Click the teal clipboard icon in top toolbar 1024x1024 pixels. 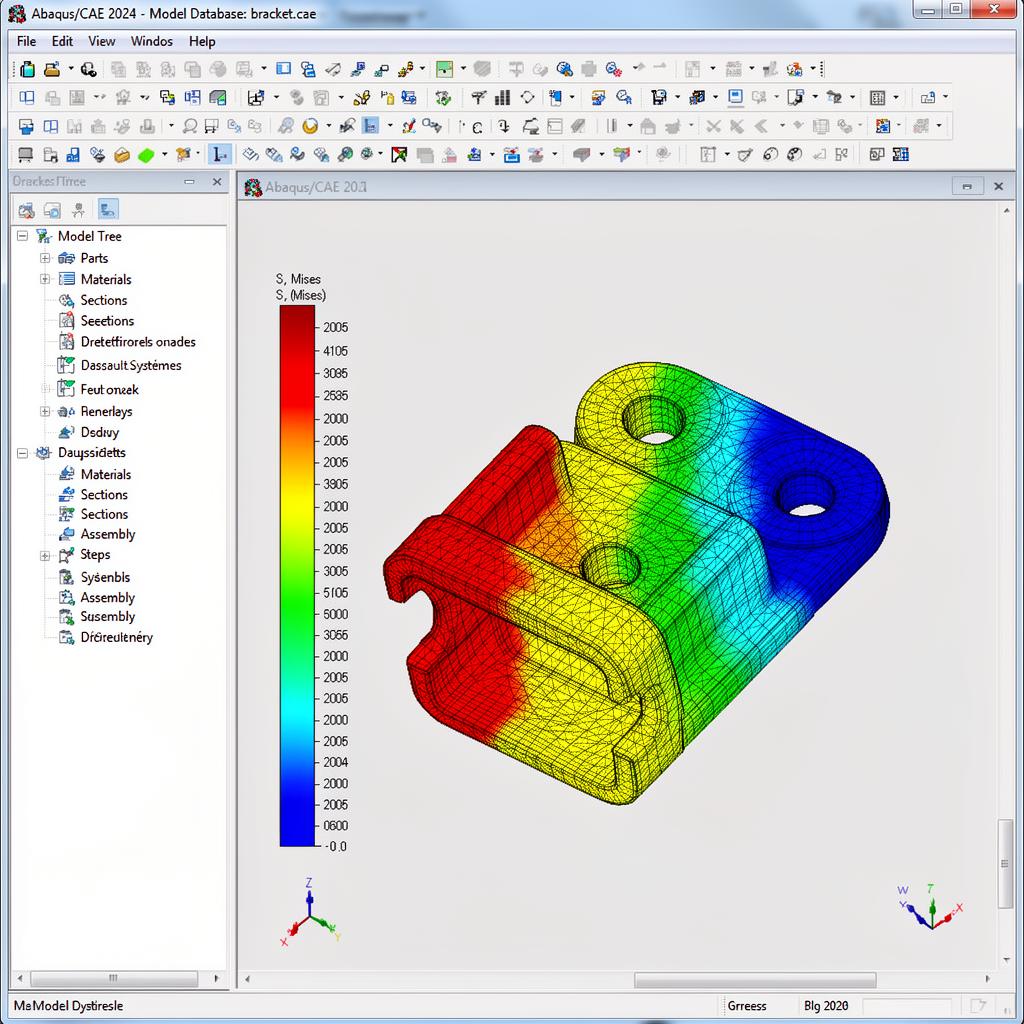tap(27, 69)
